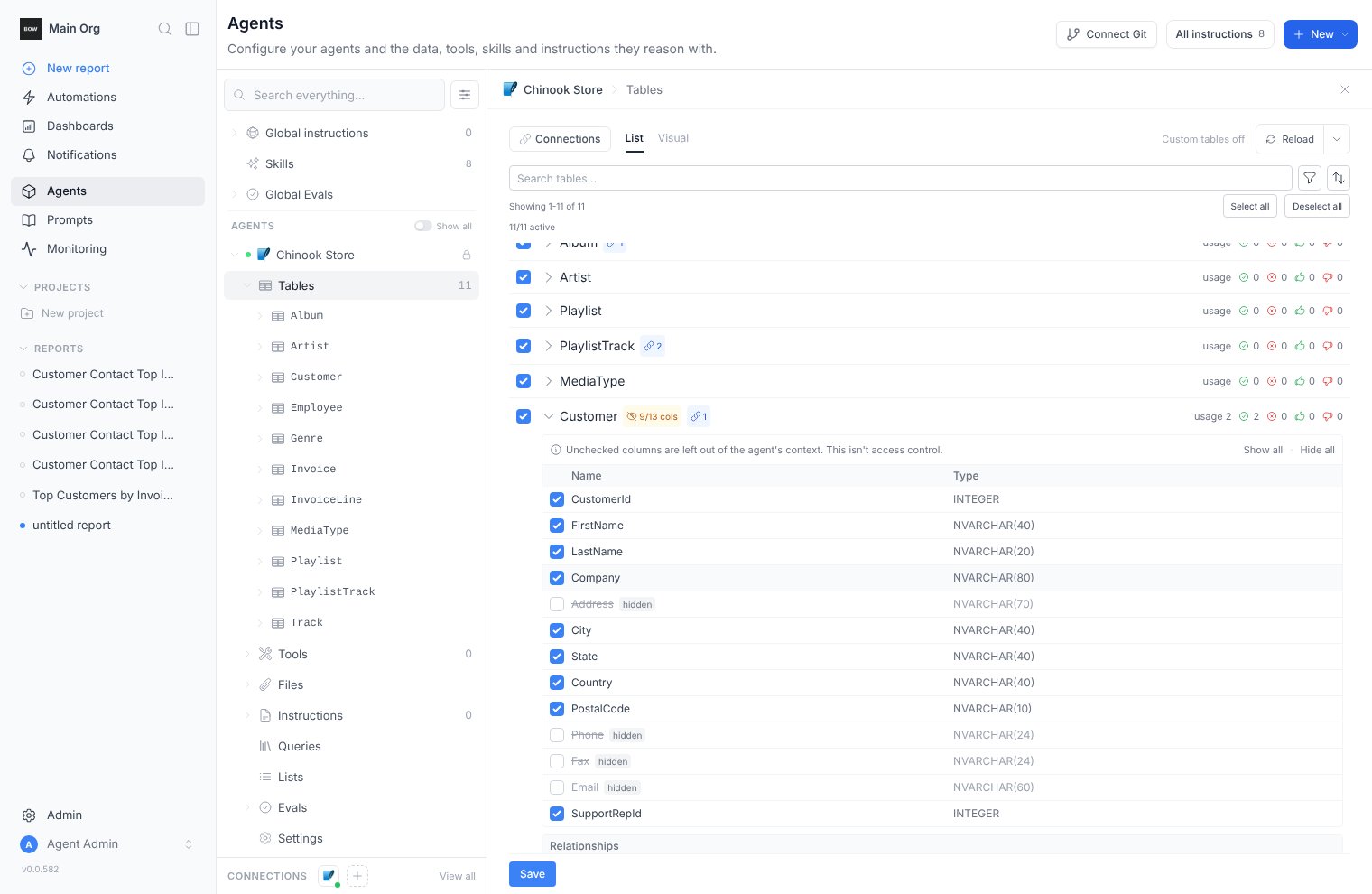Click the Admin gear in the sidebar
This screenshot has width=1372, height=894.
coord(29,815)
